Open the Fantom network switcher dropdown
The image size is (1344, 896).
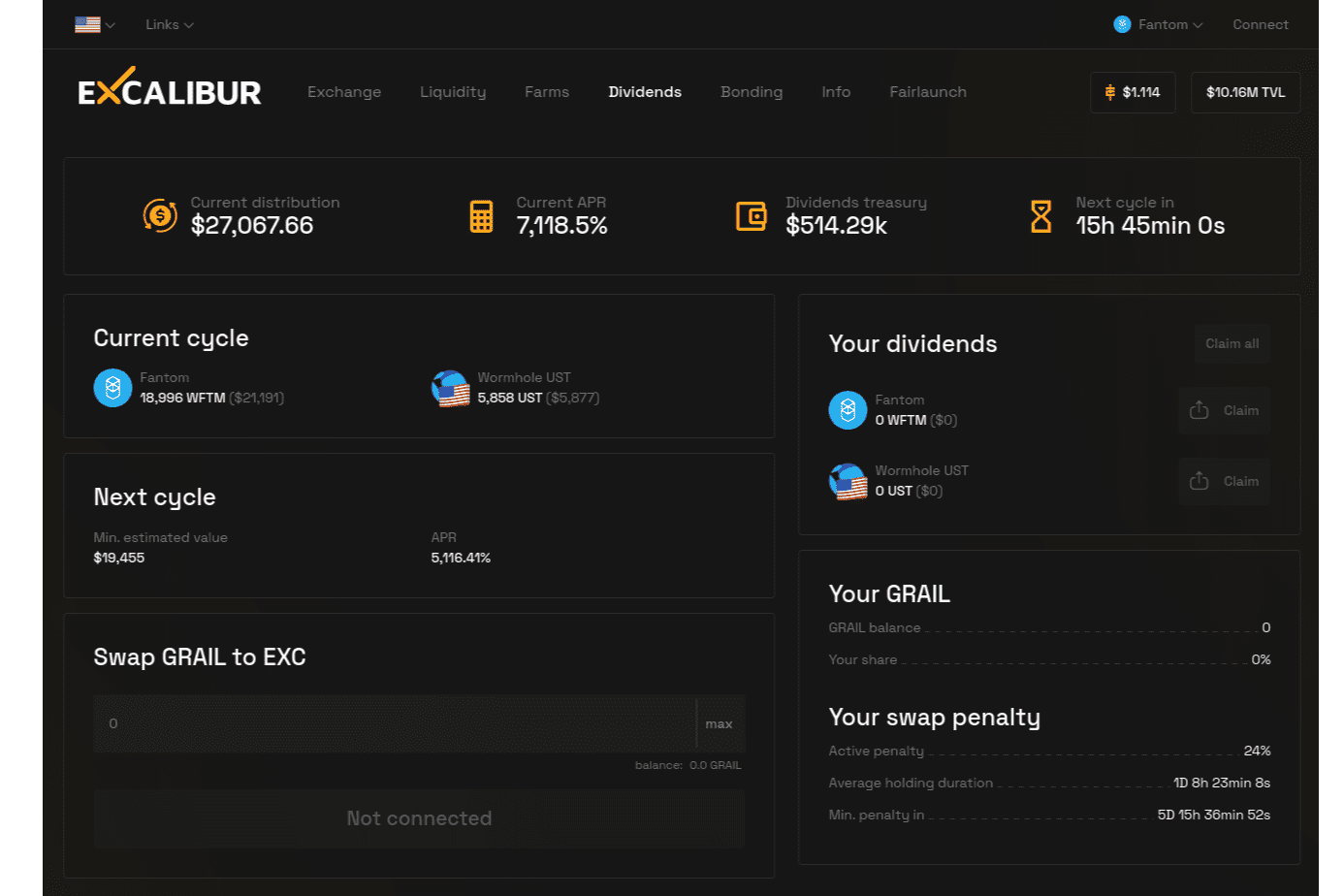click(x=1158, y=24)
